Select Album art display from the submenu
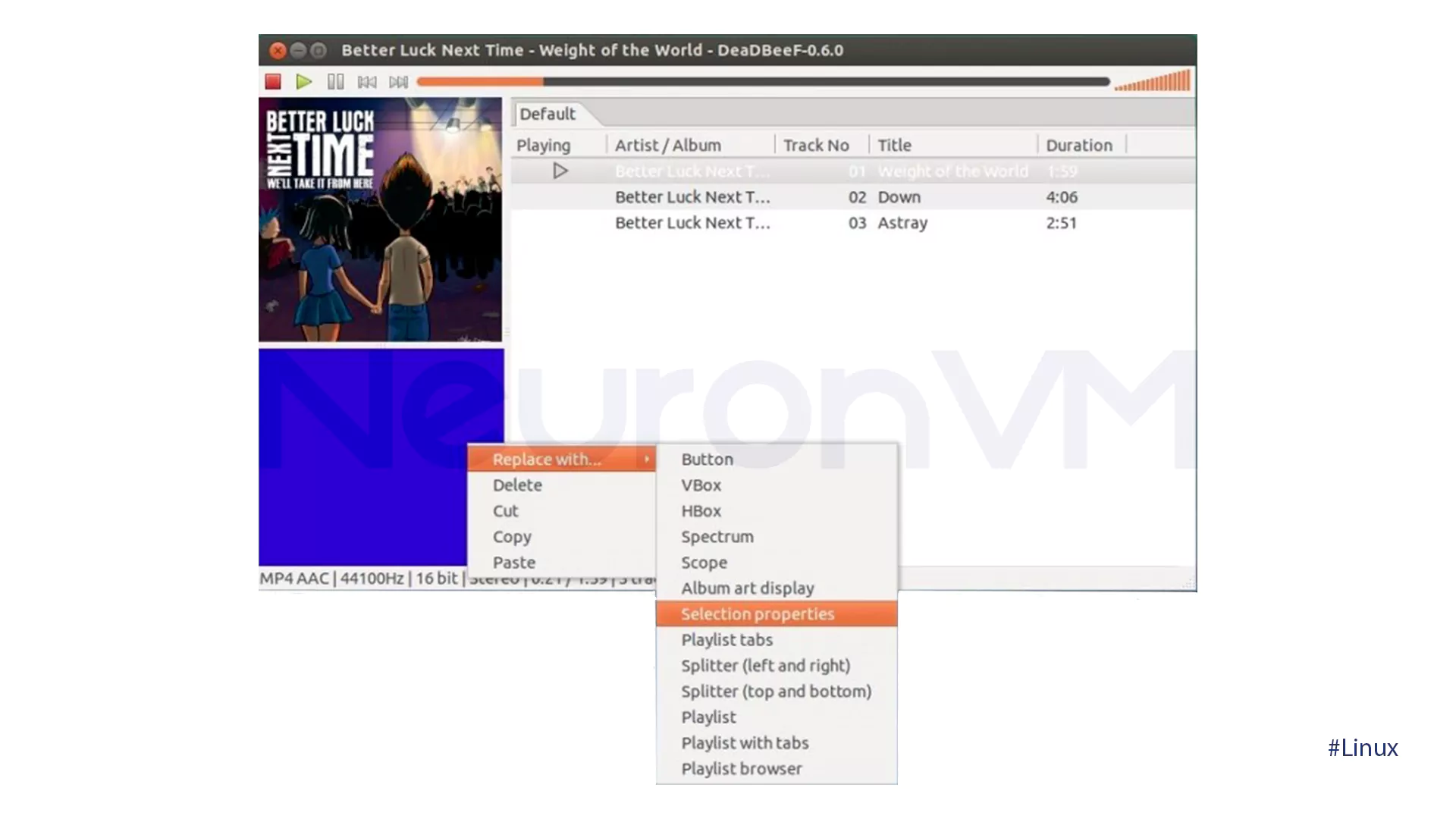1456x819 pixels. click(x=777, y=588)
